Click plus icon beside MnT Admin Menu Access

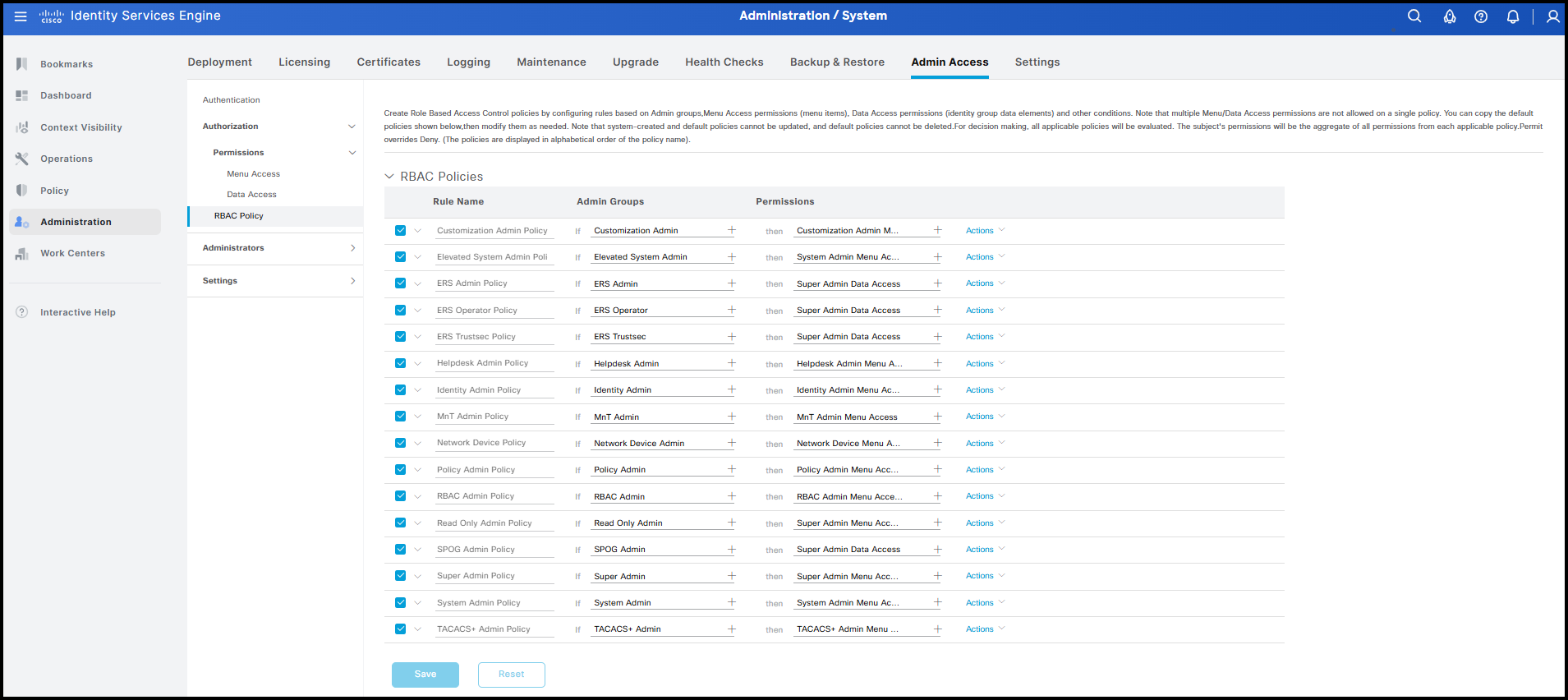[937, 417]
